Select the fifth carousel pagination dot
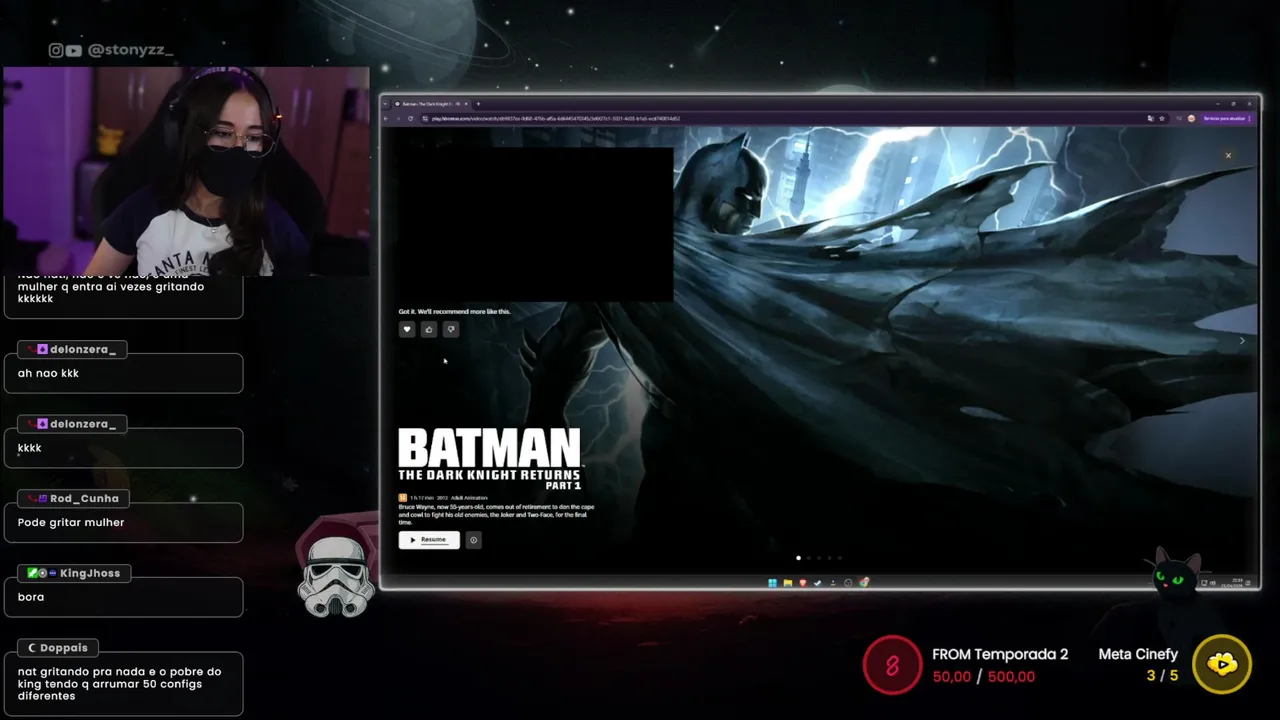The height and width of the screenshot is (720, 1280). point(839,558)
